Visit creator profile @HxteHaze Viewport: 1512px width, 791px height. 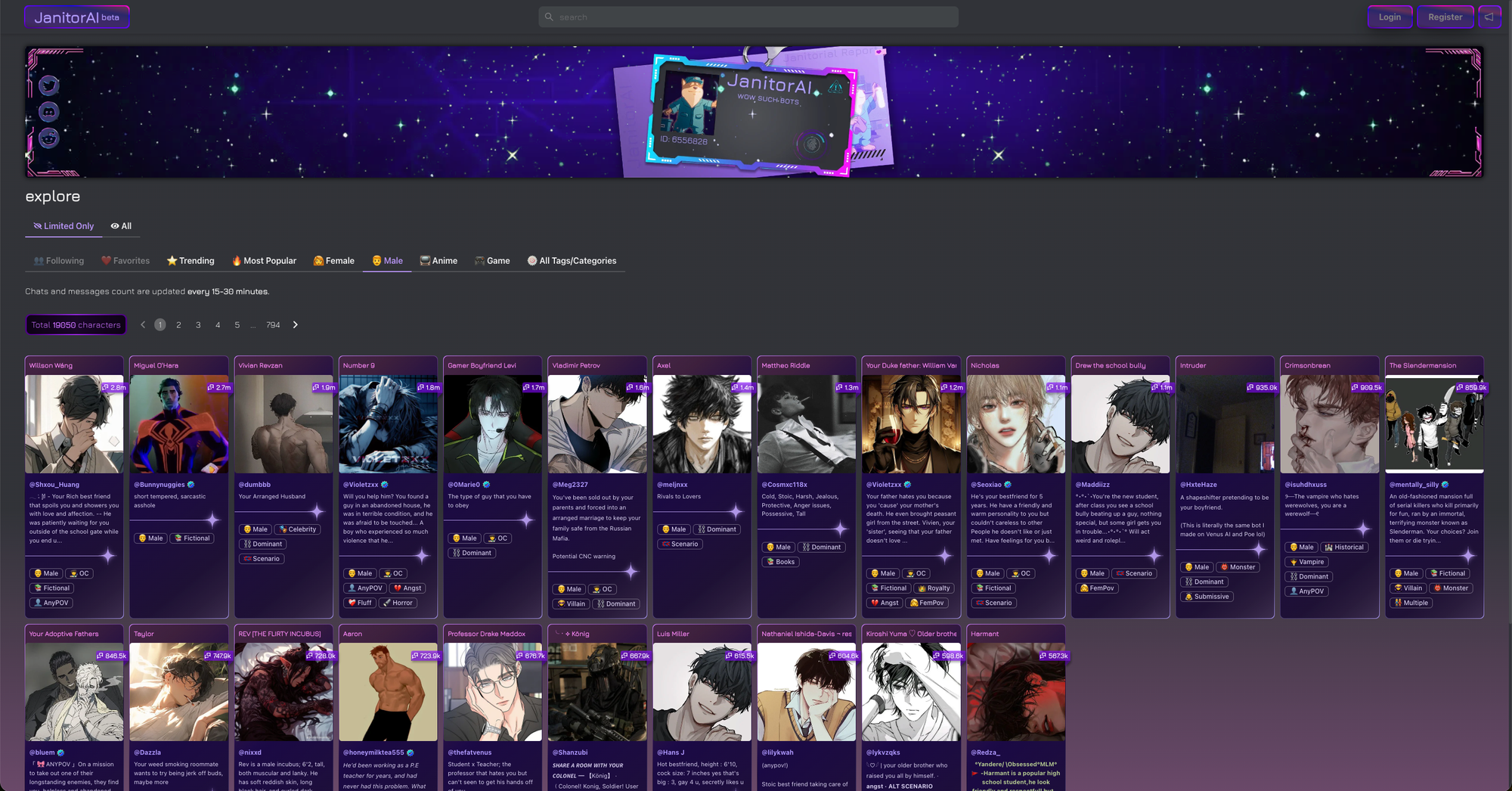coord(1199,485)
